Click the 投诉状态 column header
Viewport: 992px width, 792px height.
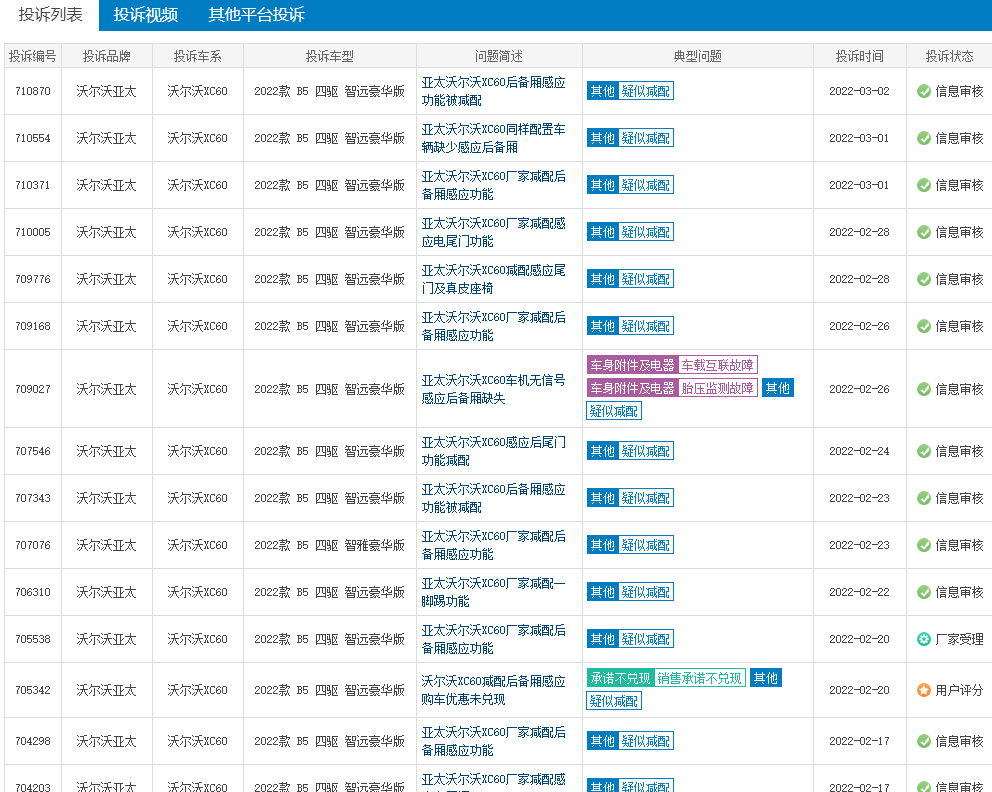949,56
